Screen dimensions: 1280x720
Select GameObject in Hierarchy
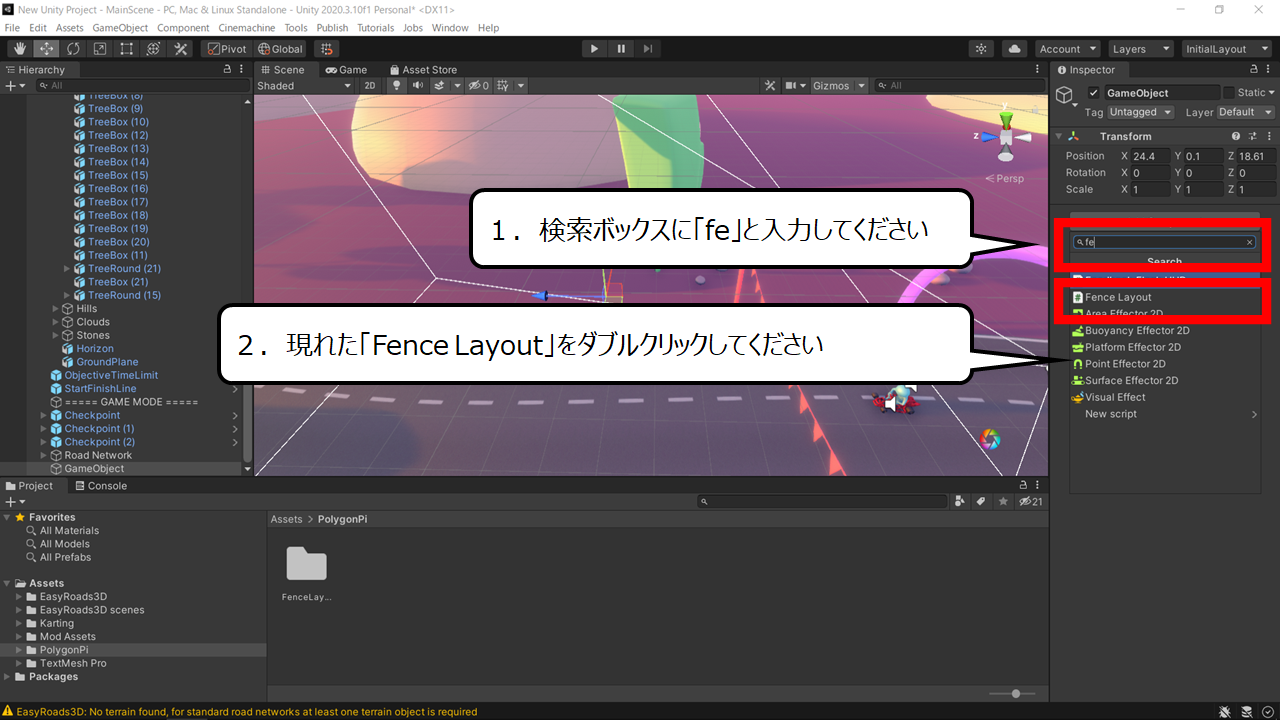pyautogui.click(x=94, y=468)
